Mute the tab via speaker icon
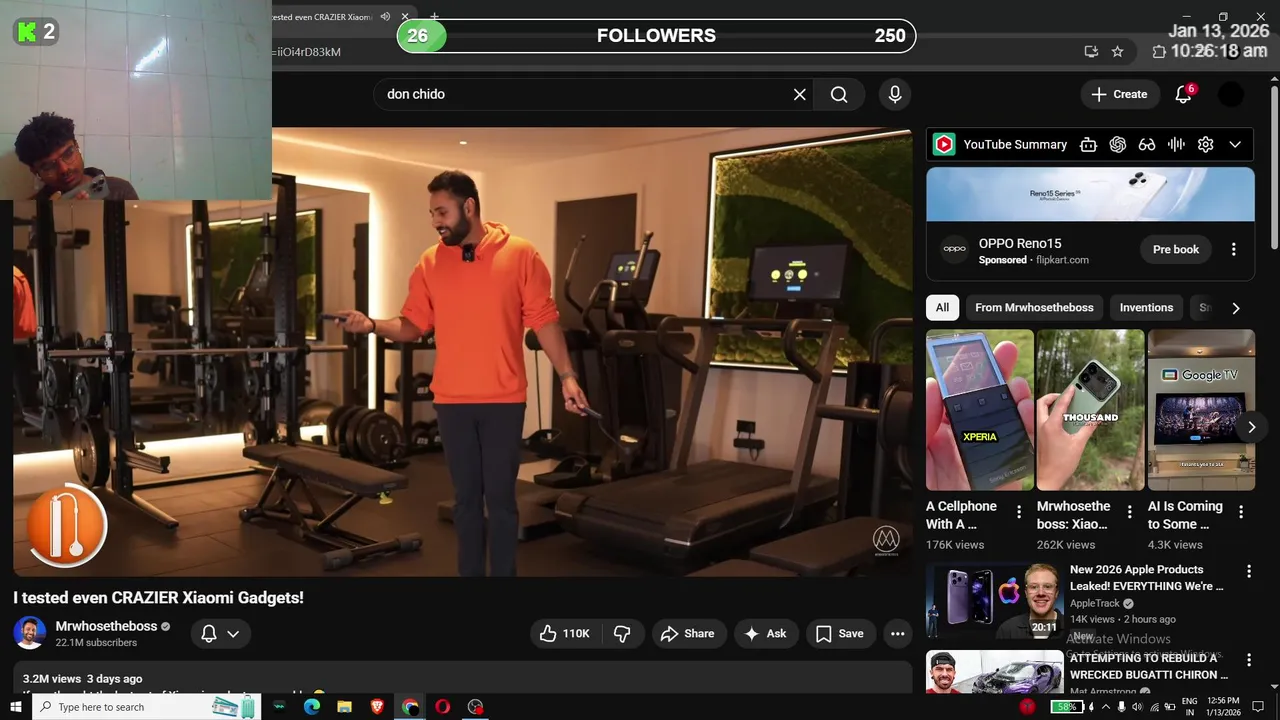Image resolution: width=1280 pixels, height=720 pixels. 385,17
